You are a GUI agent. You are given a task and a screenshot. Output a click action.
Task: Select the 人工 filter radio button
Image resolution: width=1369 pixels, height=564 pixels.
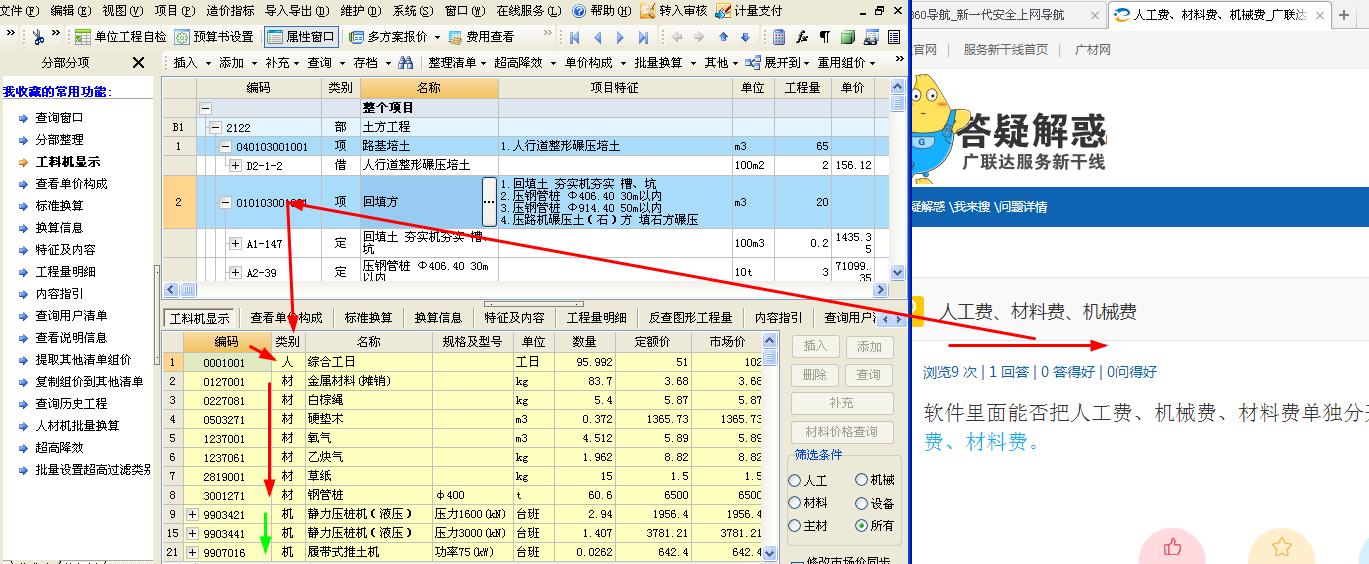click(x=796, y=481)
